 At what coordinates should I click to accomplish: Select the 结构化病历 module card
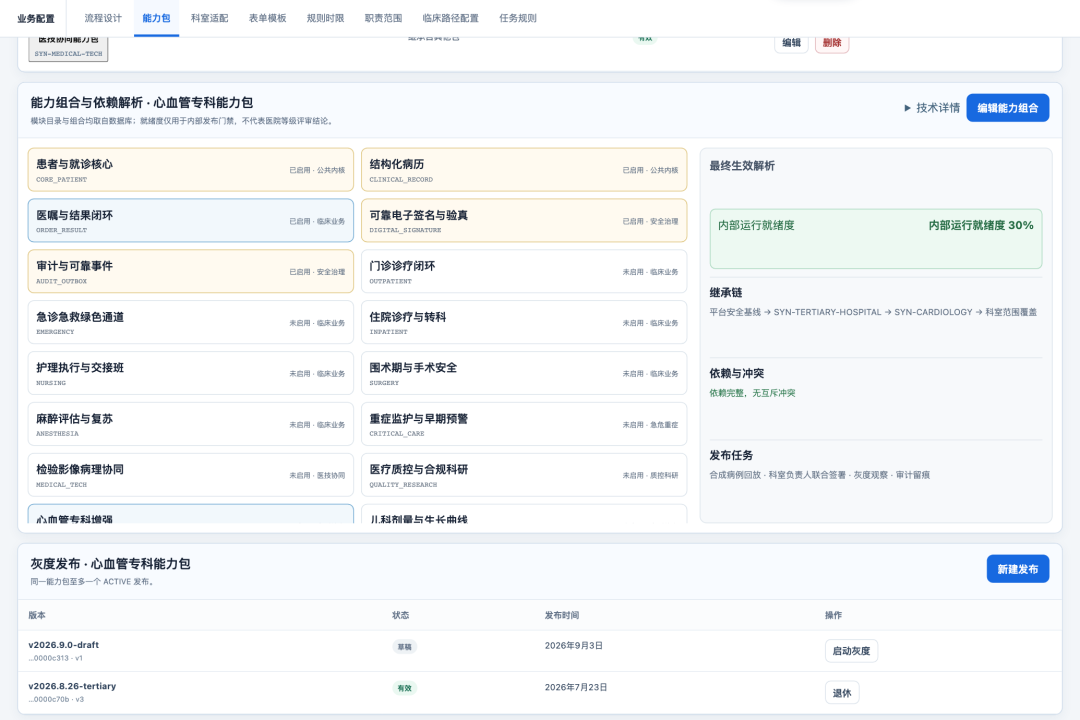[524, 169]
